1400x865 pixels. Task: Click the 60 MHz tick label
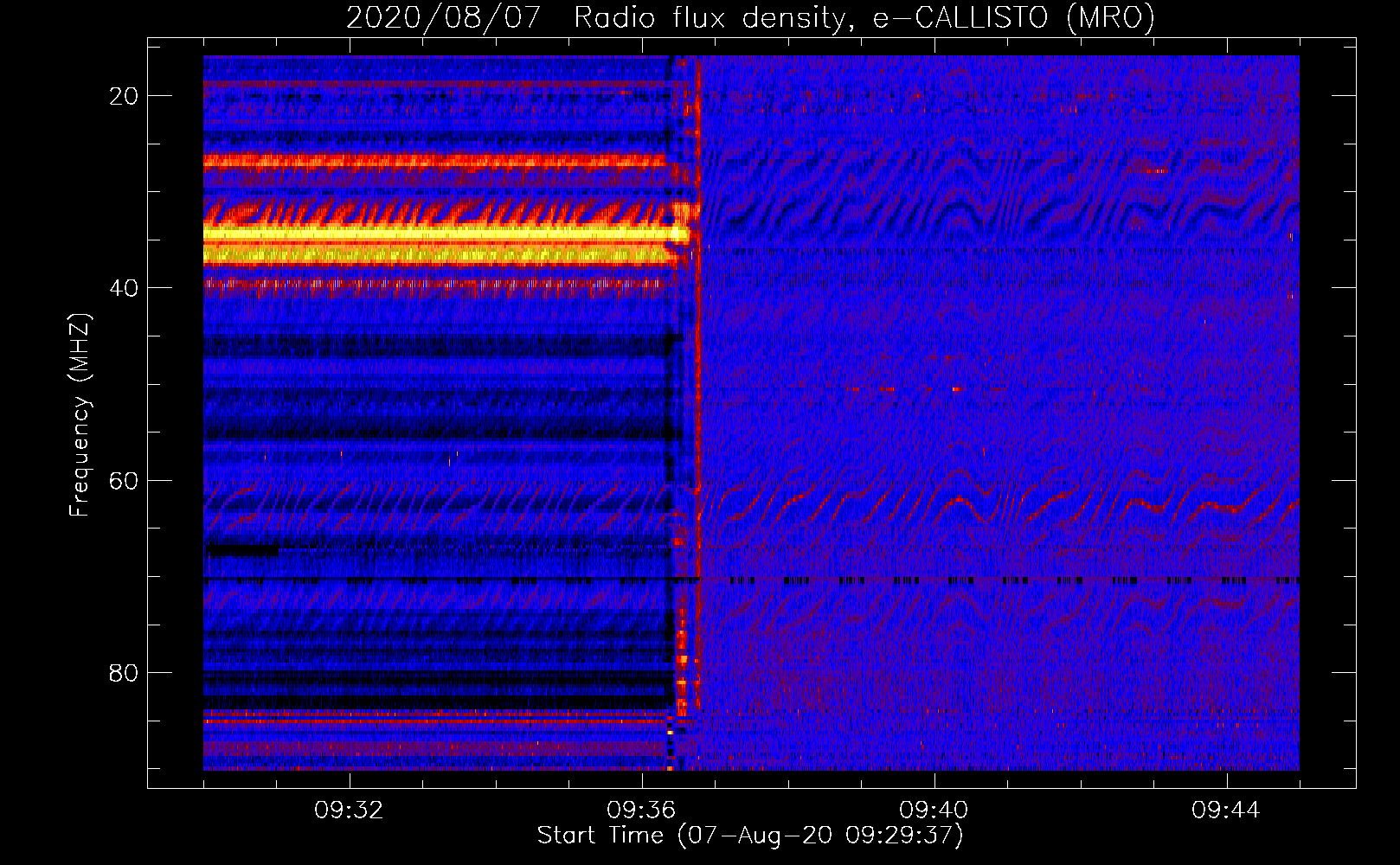[124, 480]
